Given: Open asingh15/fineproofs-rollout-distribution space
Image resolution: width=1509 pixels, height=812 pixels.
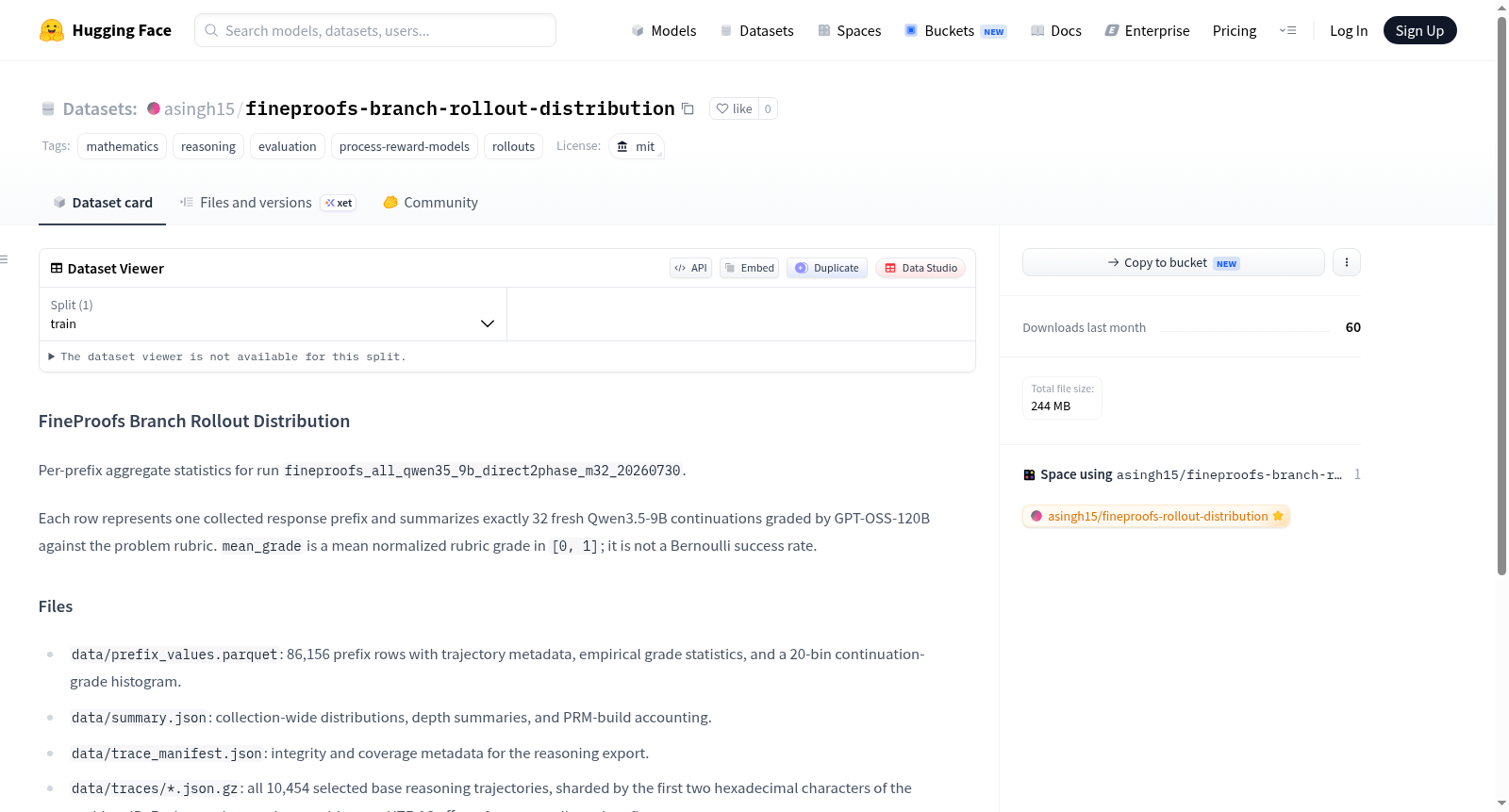Looking at the screenshot, I should tap(1156, 516).
